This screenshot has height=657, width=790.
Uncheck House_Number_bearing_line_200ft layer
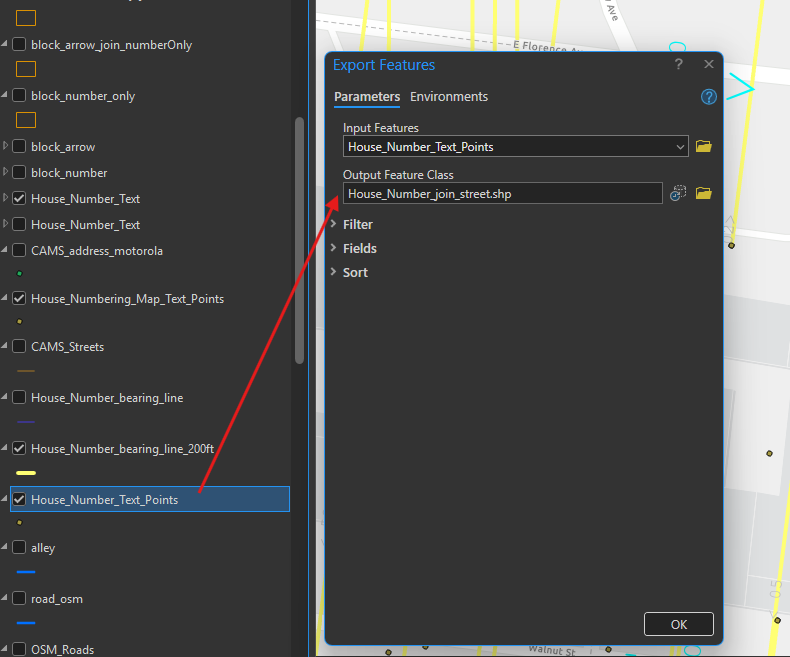pyautogui.click(x=19, y=448)
